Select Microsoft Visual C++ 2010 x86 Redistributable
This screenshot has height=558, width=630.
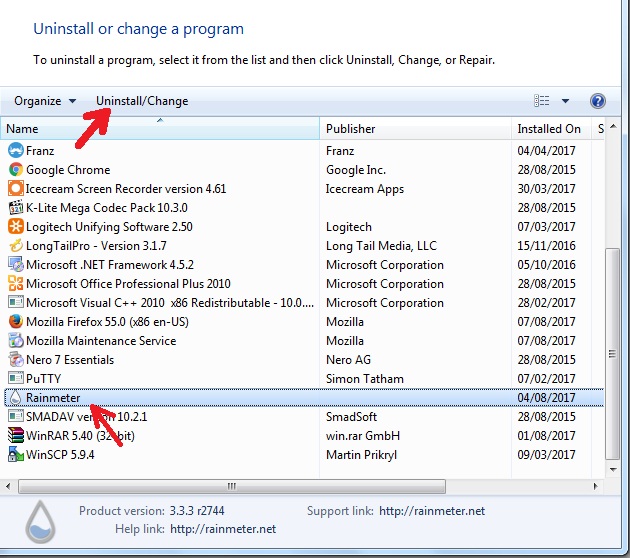pyautogui.click(x=170, y=303)
